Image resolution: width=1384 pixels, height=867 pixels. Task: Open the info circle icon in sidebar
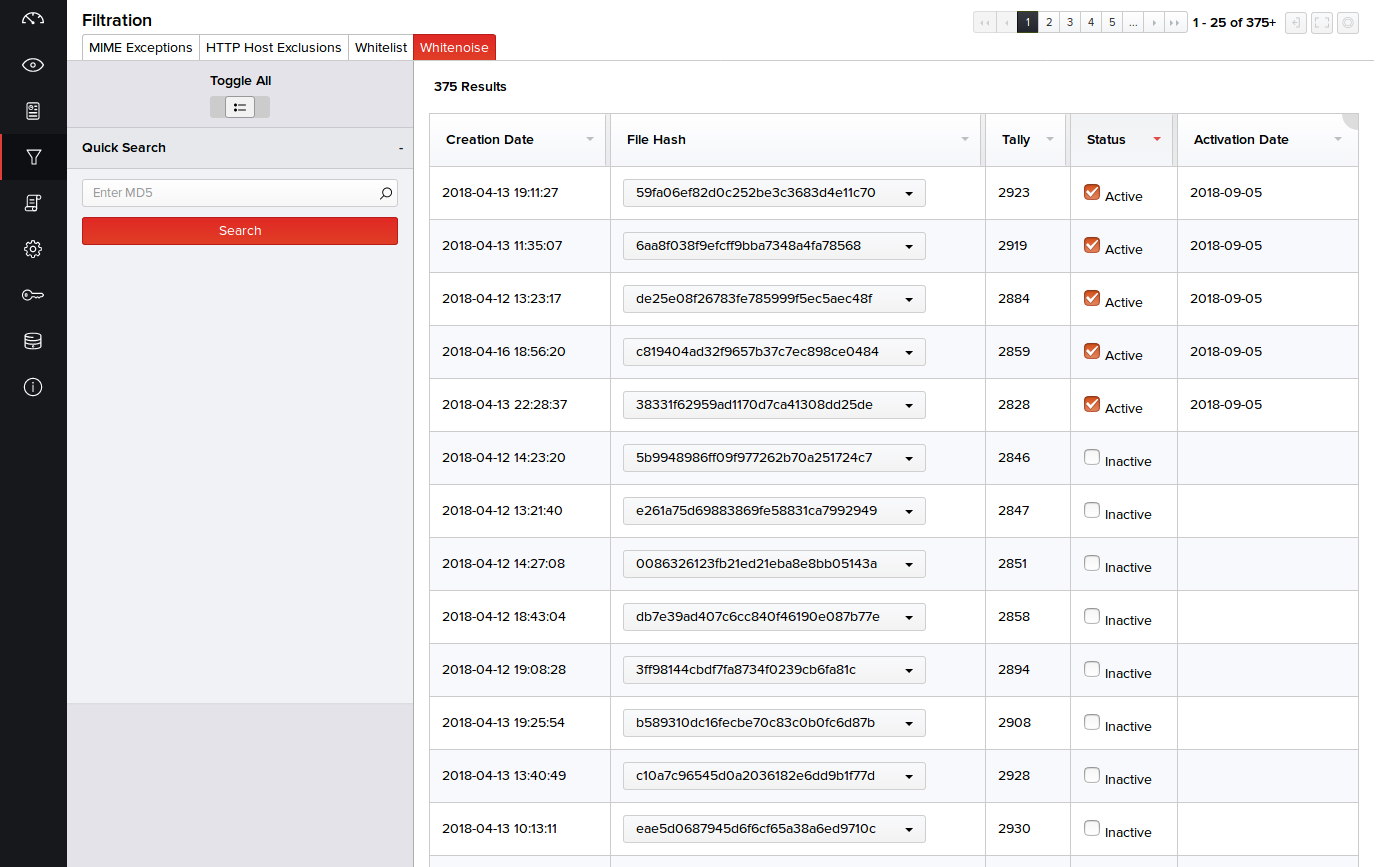tap(33, 387)
